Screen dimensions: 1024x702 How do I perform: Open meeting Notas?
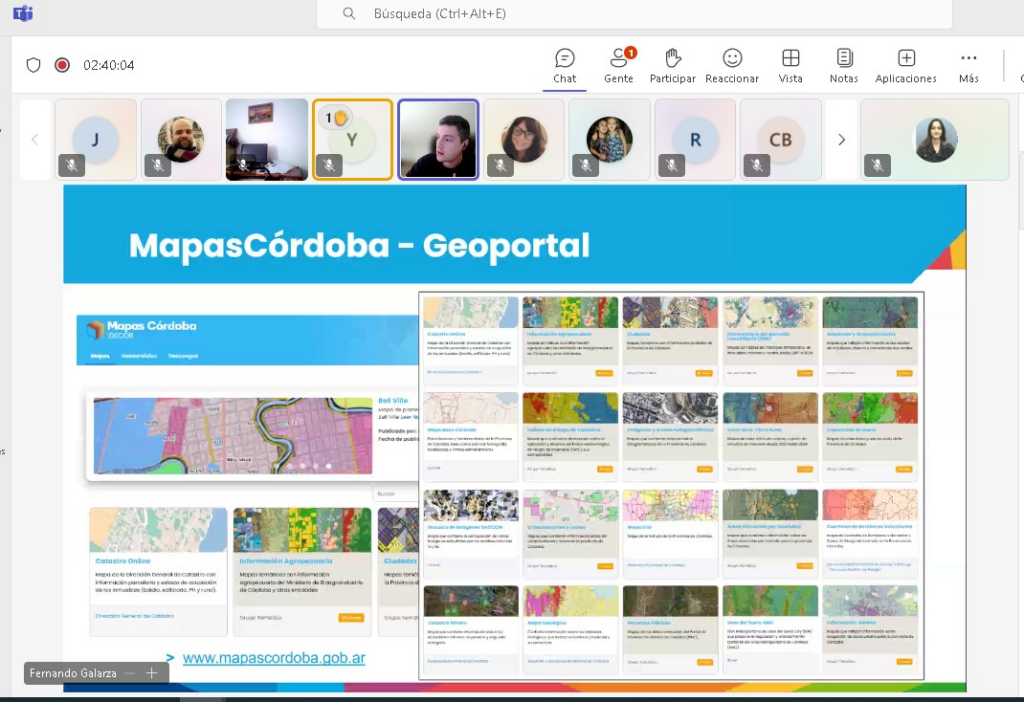(844, 66)
